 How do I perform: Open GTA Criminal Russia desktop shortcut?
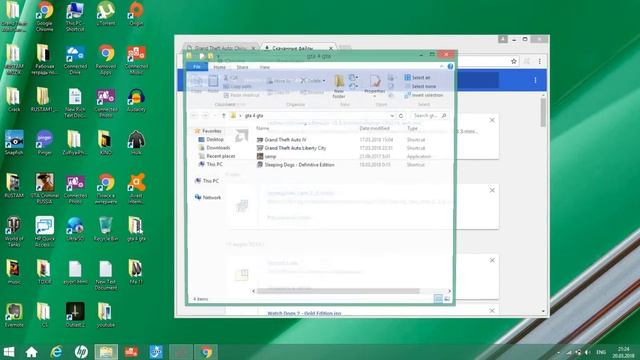click(44, 189)
